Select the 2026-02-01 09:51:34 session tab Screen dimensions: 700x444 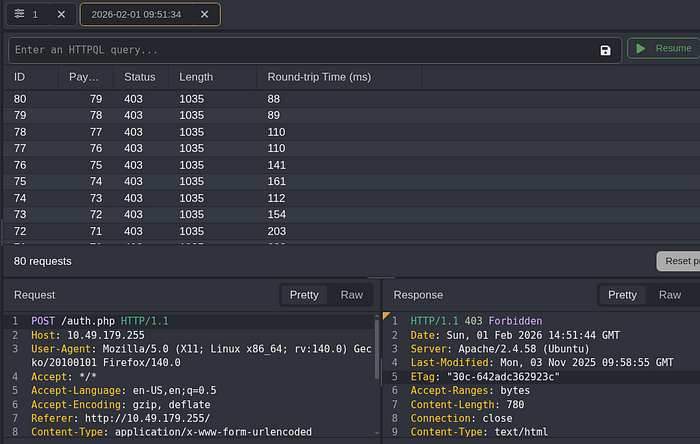tap(136, 15)
